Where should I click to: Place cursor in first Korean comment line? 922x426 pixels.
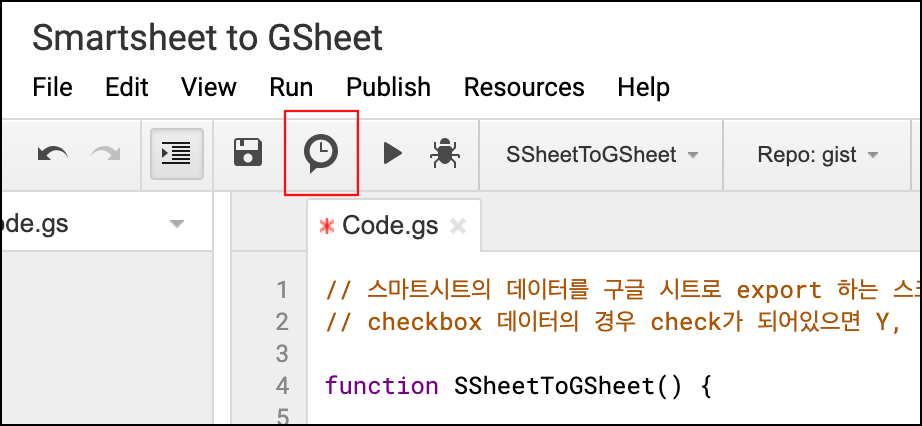(x=623, y=290)
